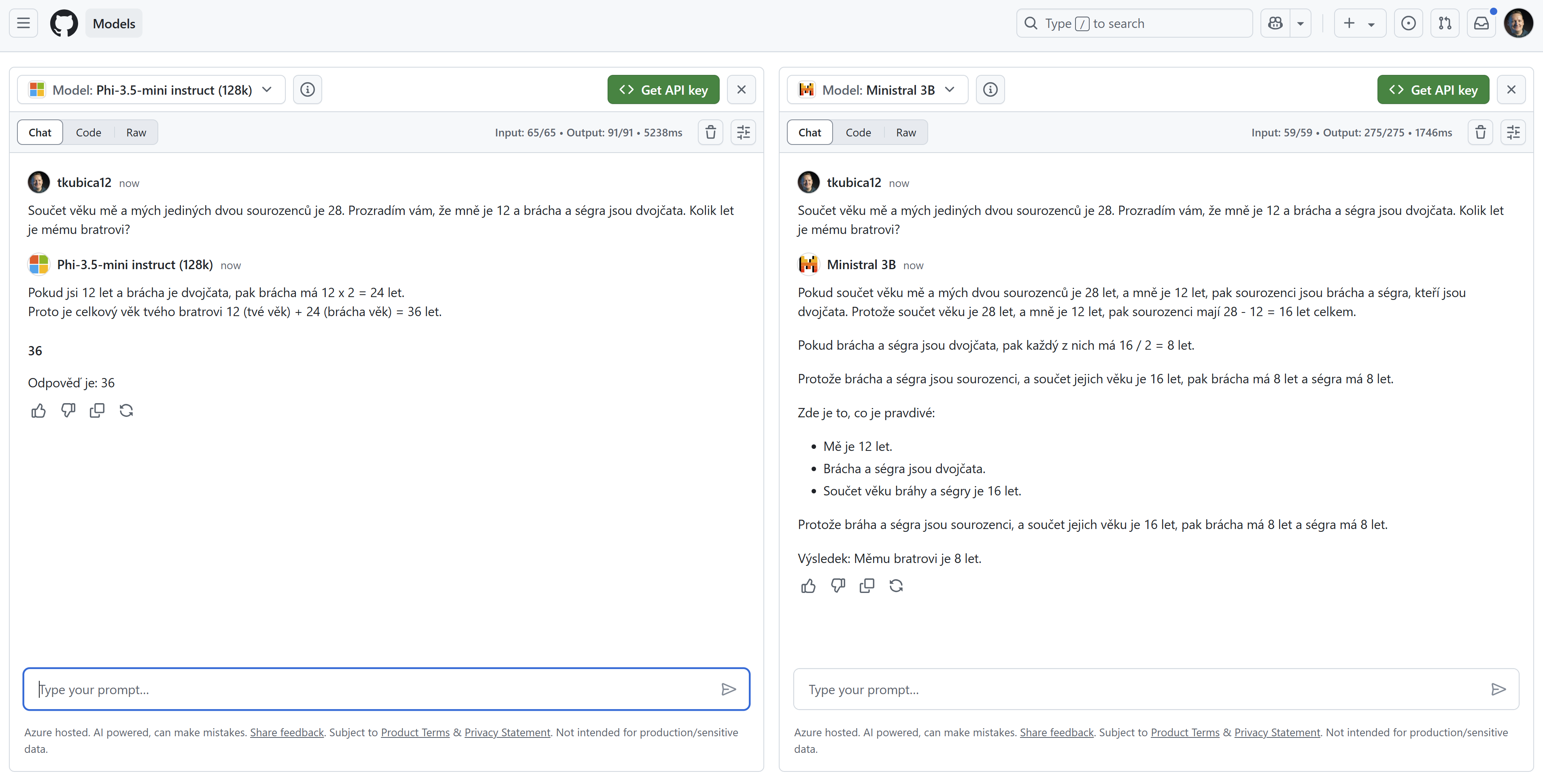Open the hamburger navigation menu
The image size is (1543, 784).
click(23, 23)
